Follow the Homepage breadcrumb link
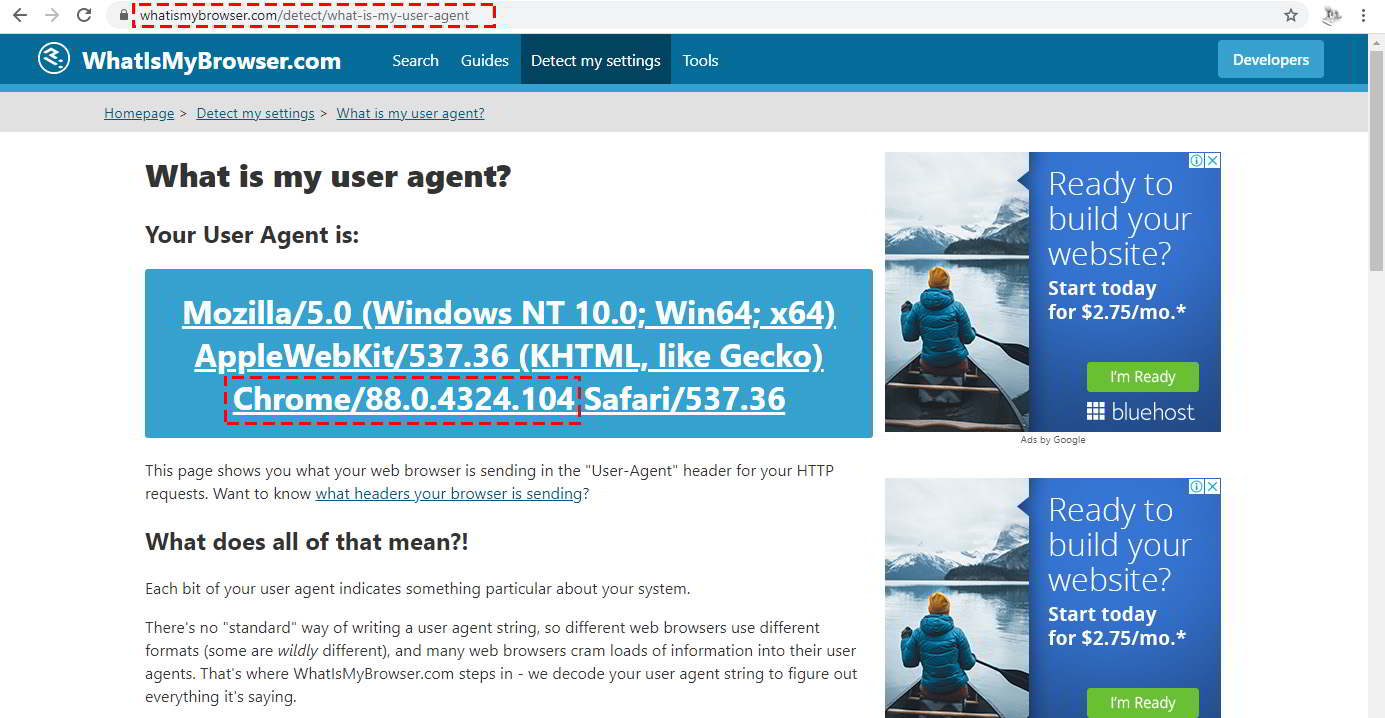The height and width of the screenshot is (718, 1385). 139,113
